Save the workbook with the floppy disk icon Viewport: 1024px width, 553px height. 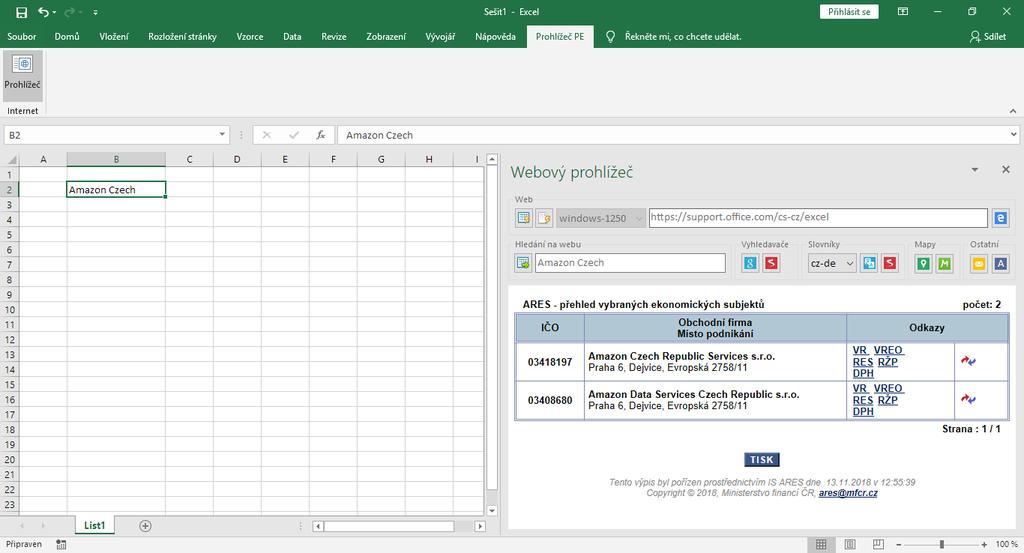pos(22,12)
